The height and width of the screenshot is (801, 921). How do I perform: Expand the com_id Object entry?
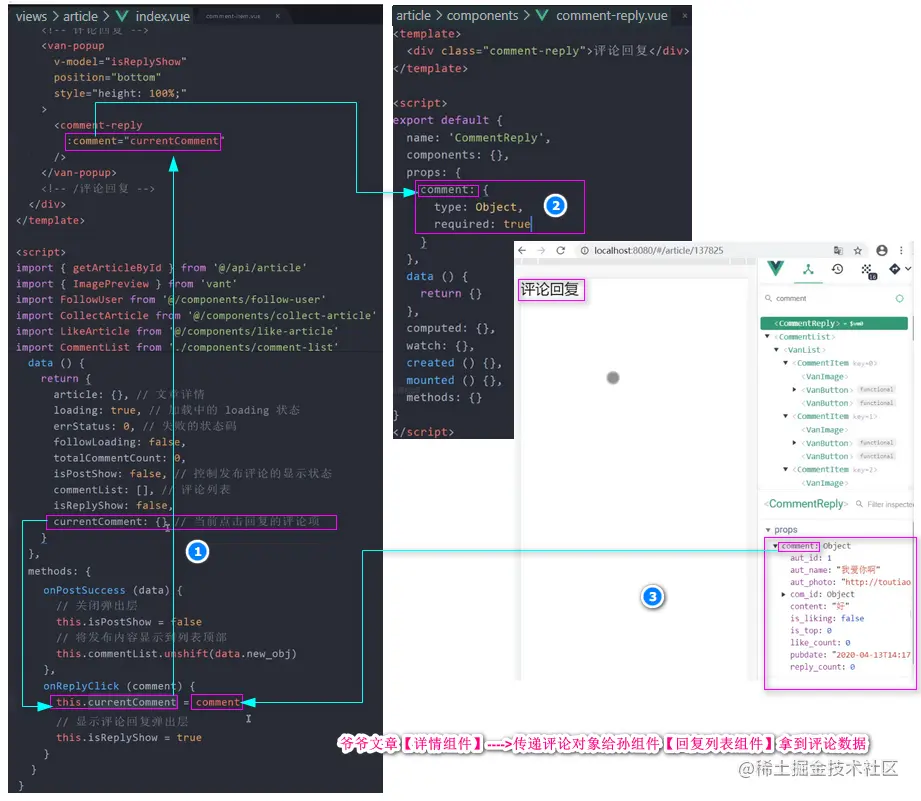coord(784,594)
